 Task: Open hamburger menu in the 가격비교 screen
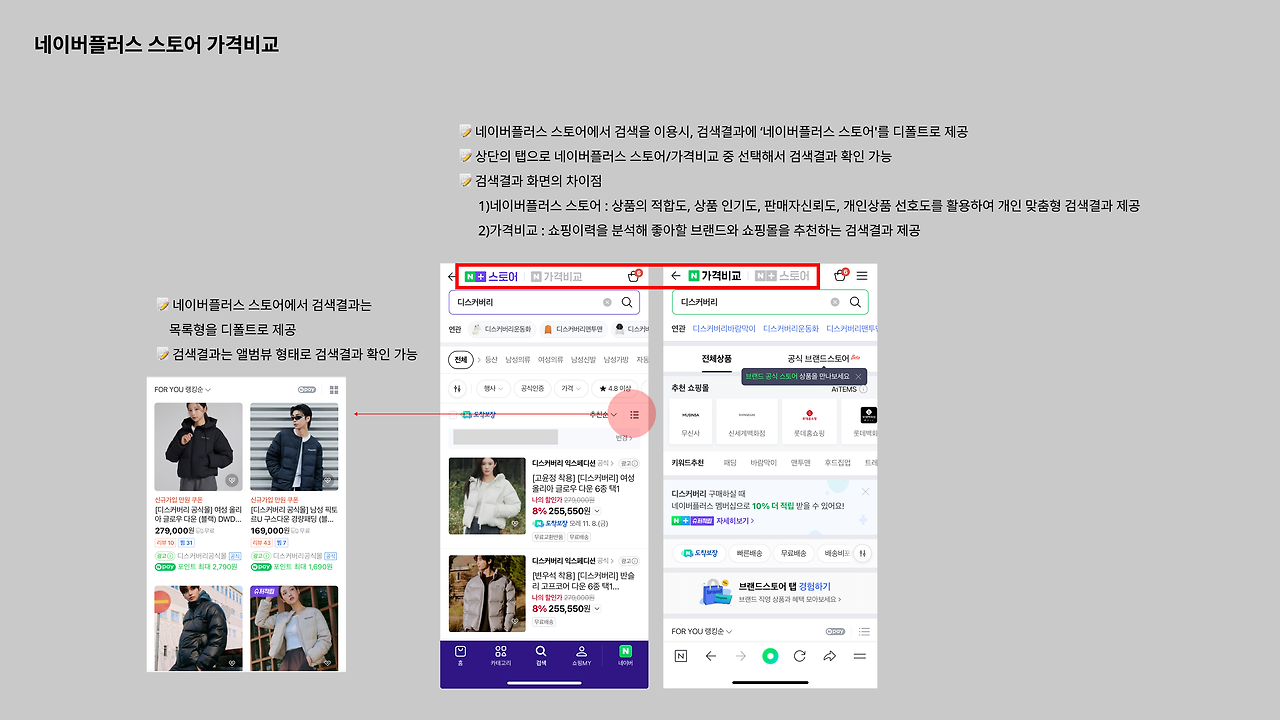[x=862, y=276]
